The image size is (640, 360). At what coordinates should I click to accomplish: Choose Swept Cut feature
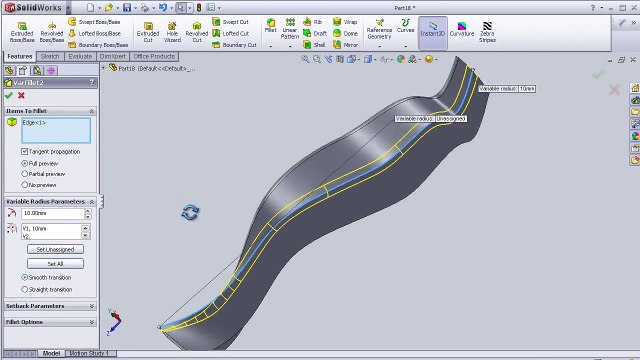pos(231,22)
